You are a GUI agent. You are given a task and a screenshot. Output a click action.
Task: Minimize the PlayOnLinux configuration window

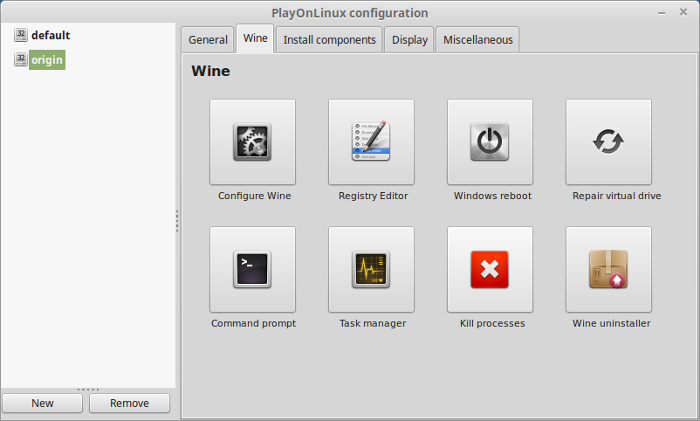click(662, 13)
